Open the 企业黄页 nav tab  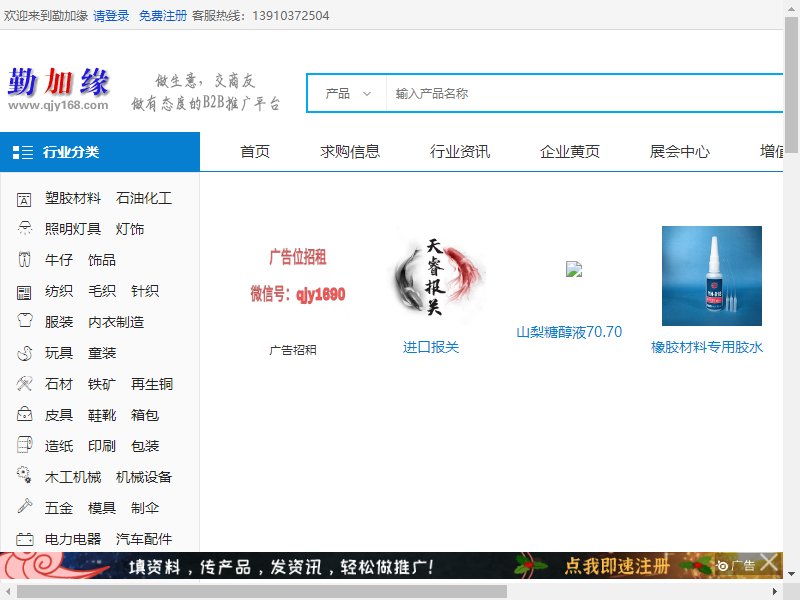click(x=570, y=152)
